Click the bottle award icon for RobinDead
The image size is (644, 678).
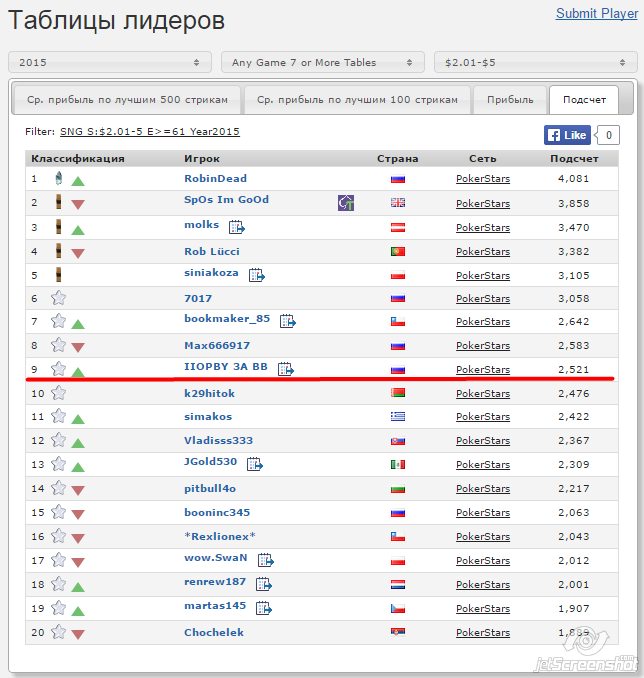pos(59,178)
